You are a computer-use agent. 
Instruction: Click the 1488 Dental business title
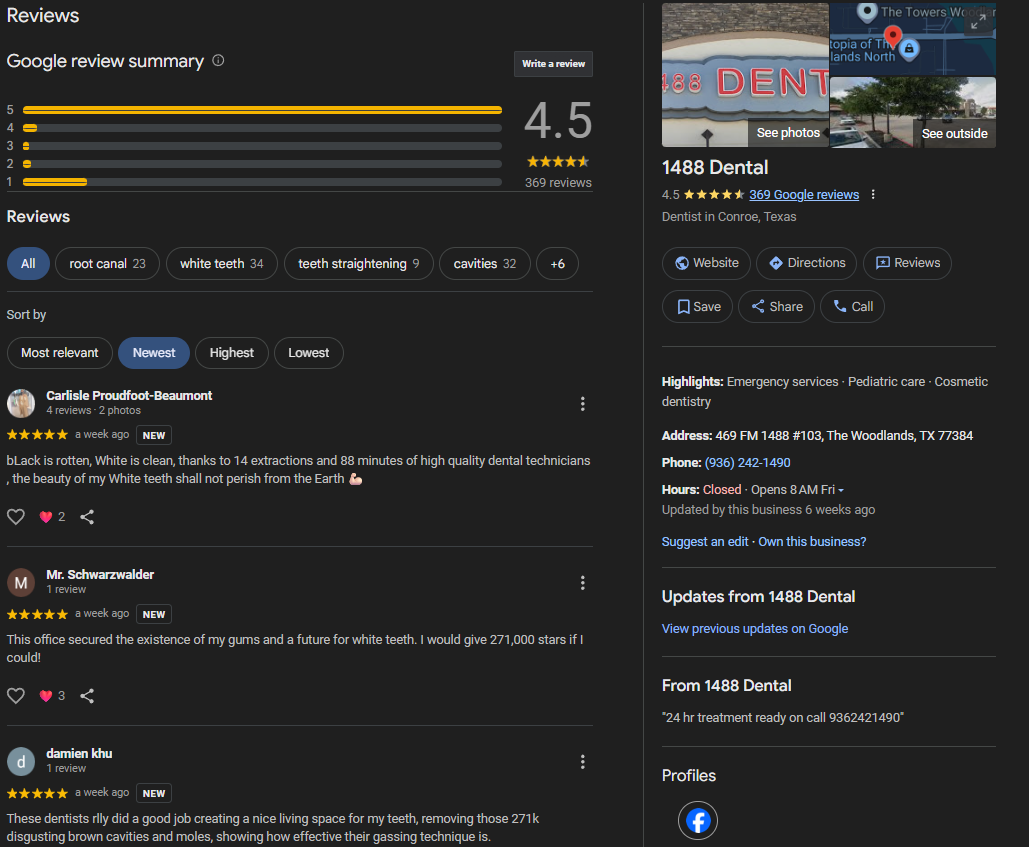[715, 167]
